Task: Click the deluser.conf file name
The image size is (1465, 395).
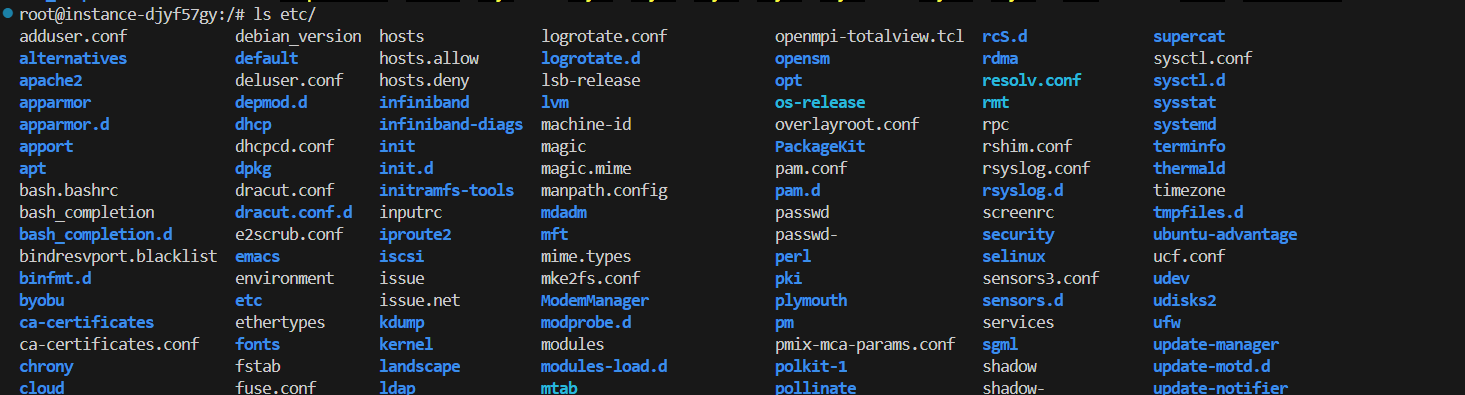Action: (x=289, y=80)
